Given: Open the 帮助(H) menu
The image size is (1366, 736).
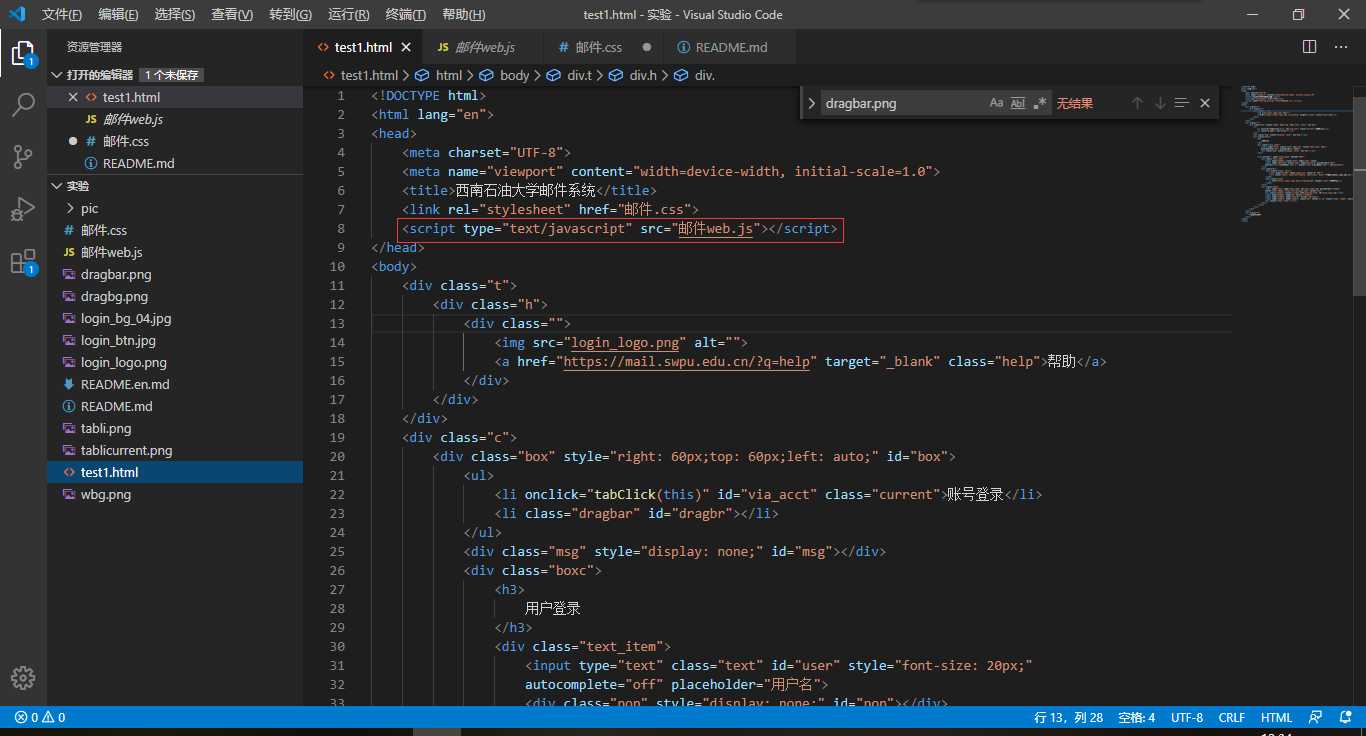Looking at the screenshot, I should click(463, 14).
